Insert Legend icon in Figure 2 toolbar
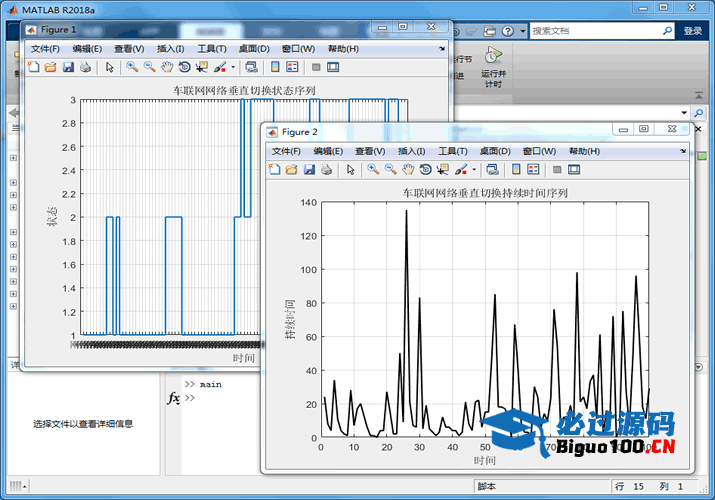Screen dimensions: 715x500 pyautogui.click(x=533, y=170)
